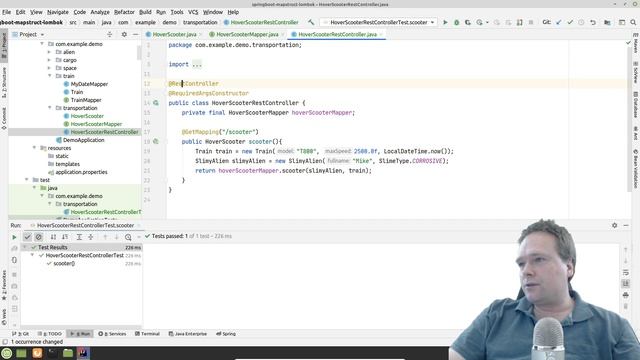Show Git history with the clock icon

tap(581, 22)
